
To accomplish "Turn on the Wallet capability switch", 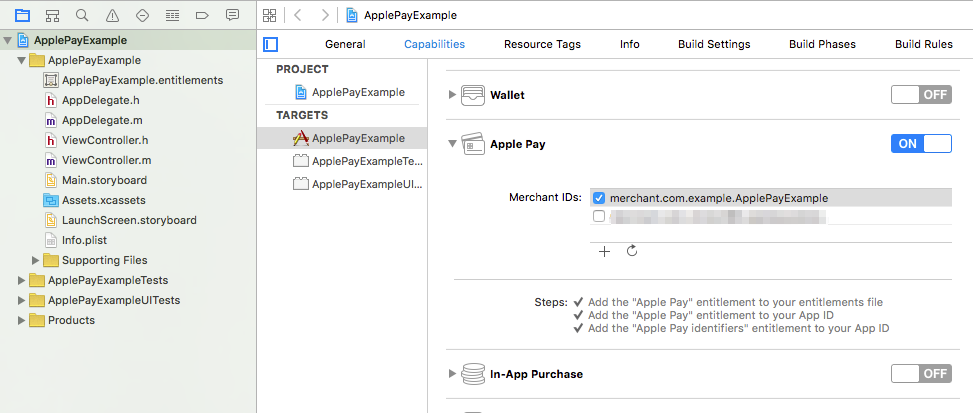I will 921,95.
